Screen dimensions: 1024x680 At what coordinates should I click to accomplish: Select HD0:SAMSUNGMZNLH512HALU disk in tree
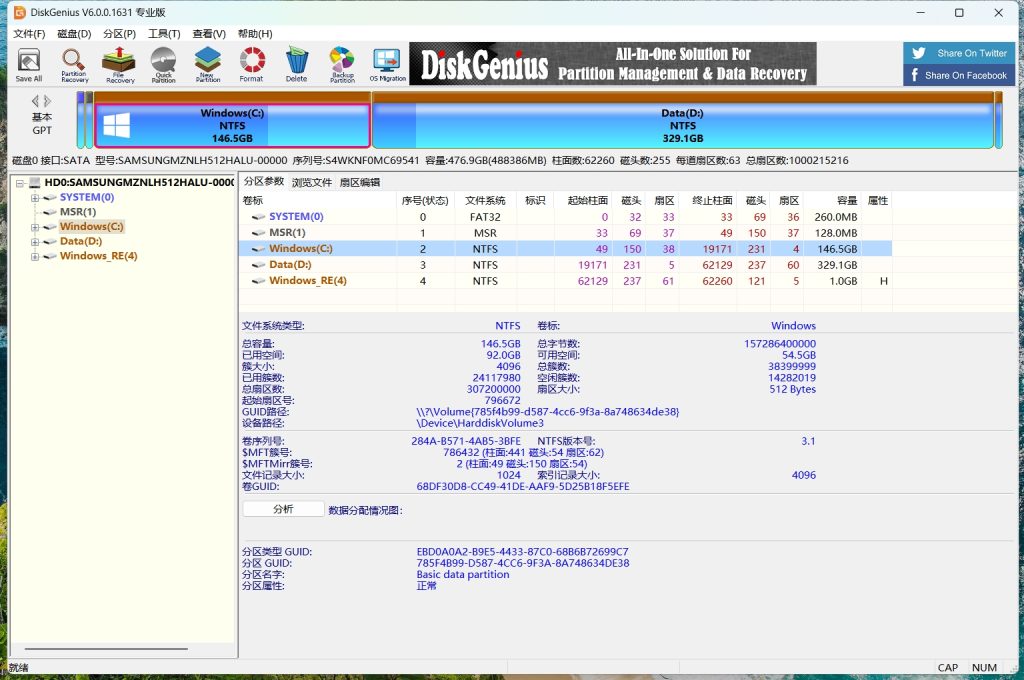[138, 182]
